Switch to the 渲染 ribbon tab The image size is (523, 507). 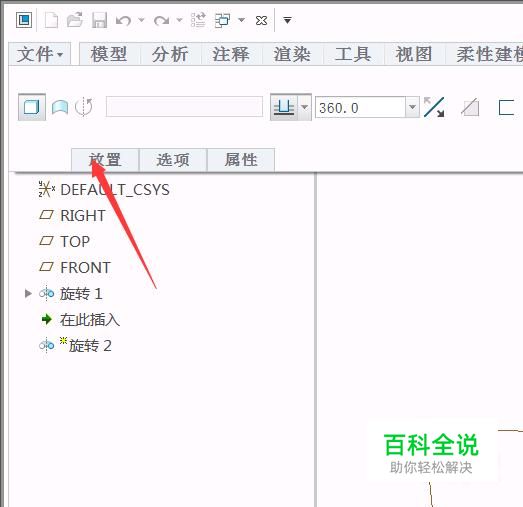tap(292, 54)
